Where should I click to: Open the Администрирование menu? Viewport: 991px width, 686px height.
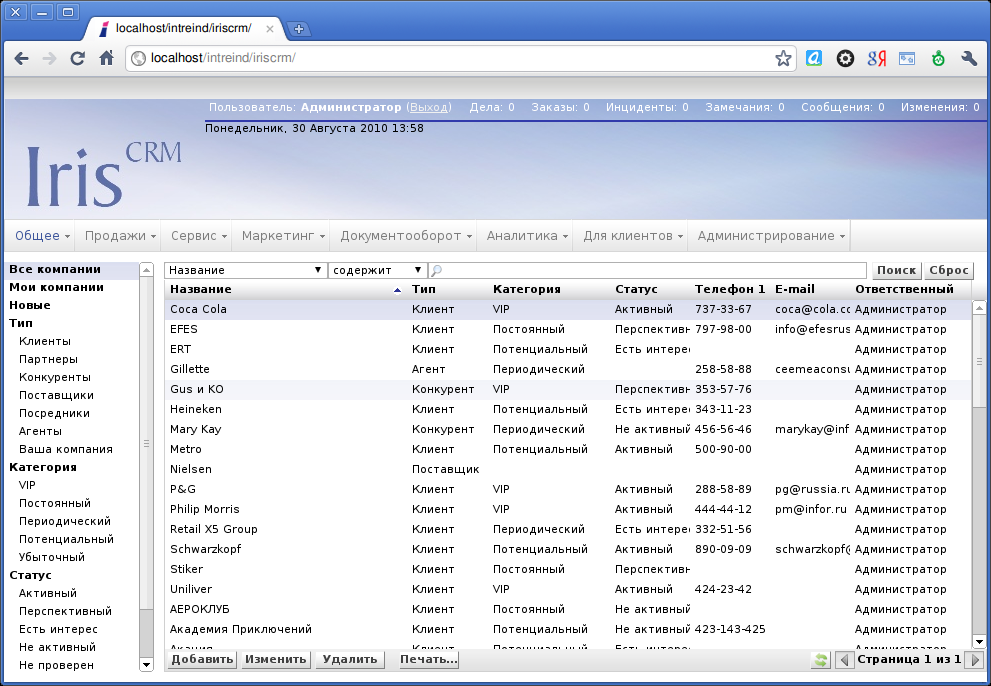tap(771, 236)
